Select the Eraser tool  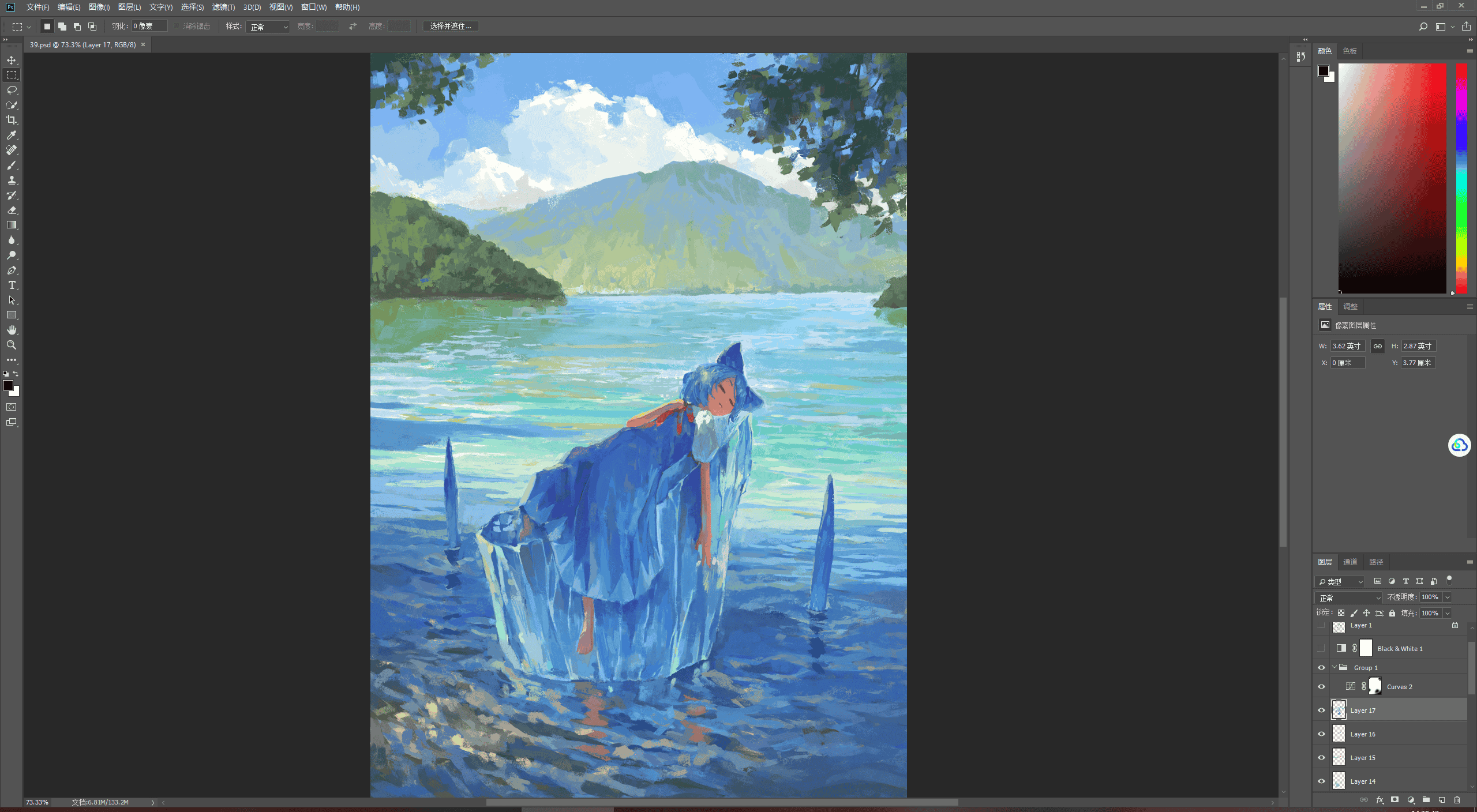point(12,210)
